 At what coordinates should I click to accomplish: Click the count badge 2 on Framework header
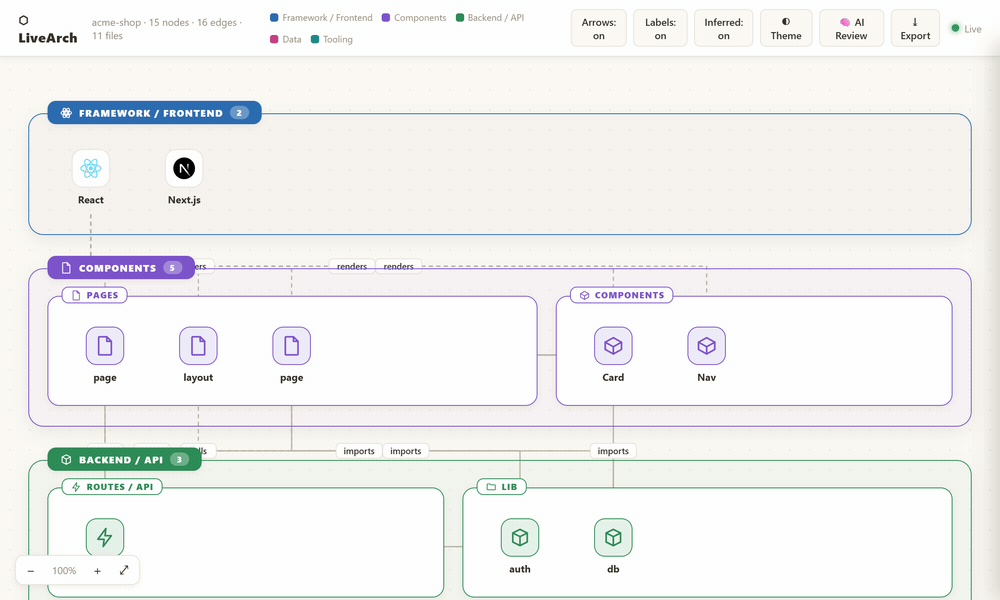pyautogui.click(x=239, y=113)
